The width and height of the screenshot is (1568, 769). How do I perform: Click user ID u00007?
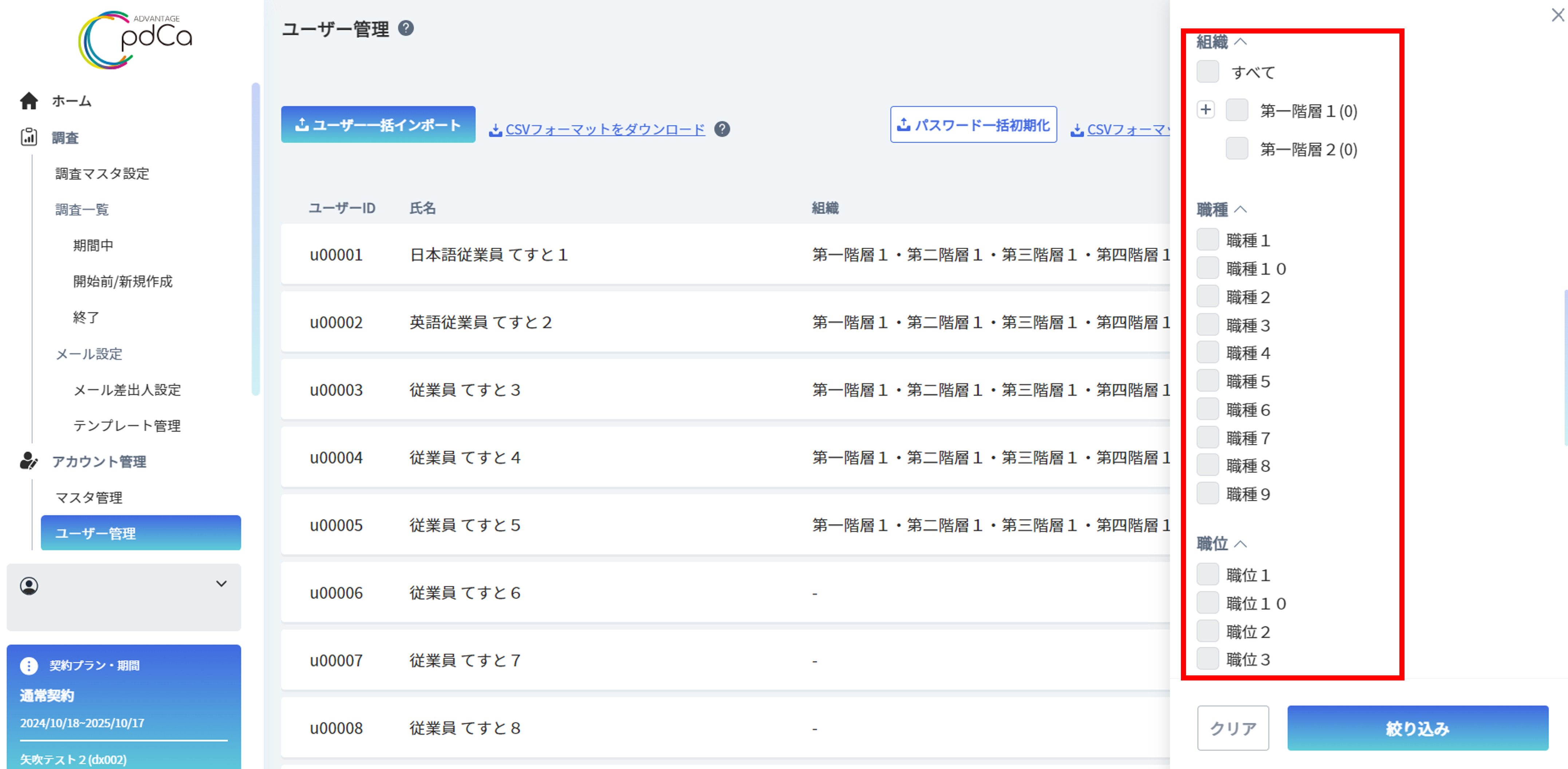pos(336,660)
